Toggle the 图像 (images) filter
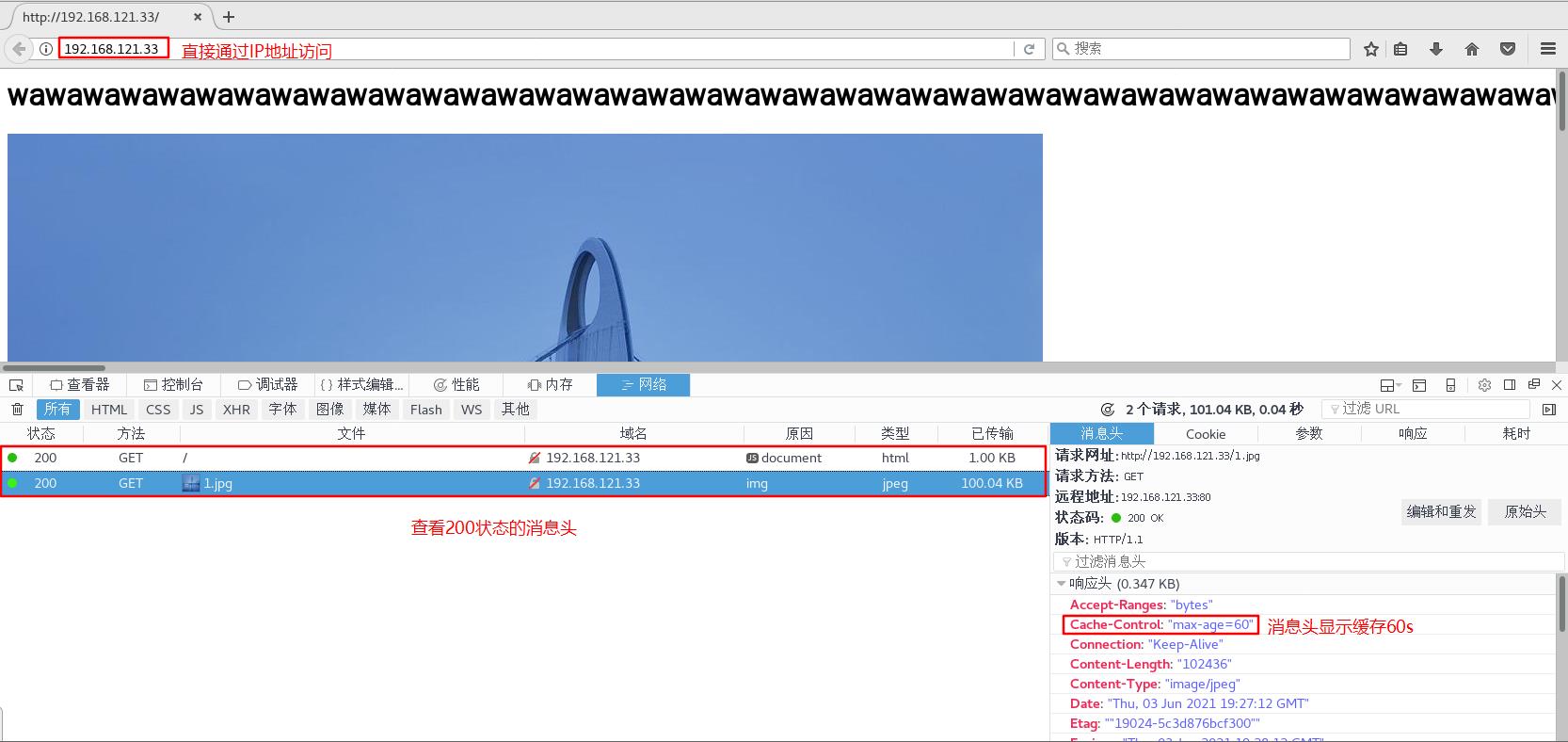The width and height of the screenshot is (1568, 742). (329, 410)
